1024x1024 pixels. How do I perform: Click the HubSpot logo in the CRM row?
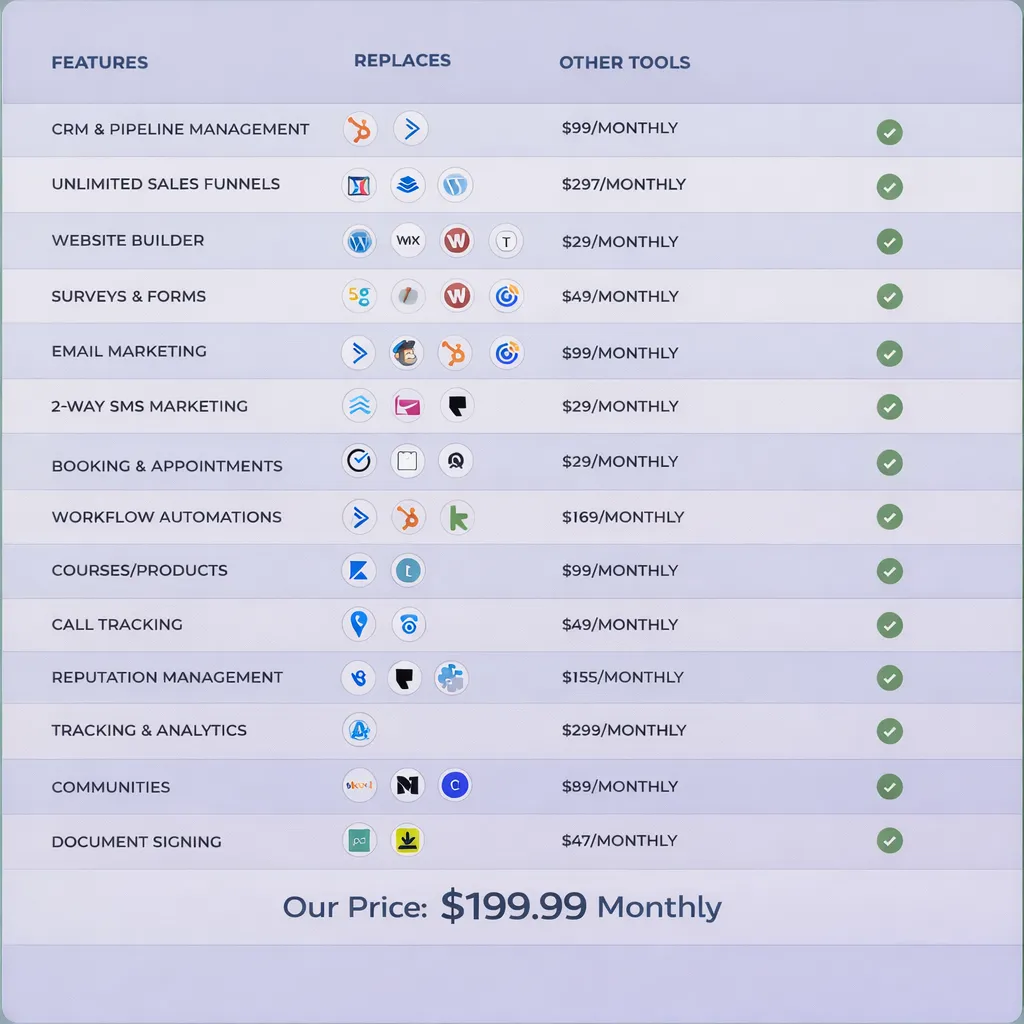coord(358,128)
